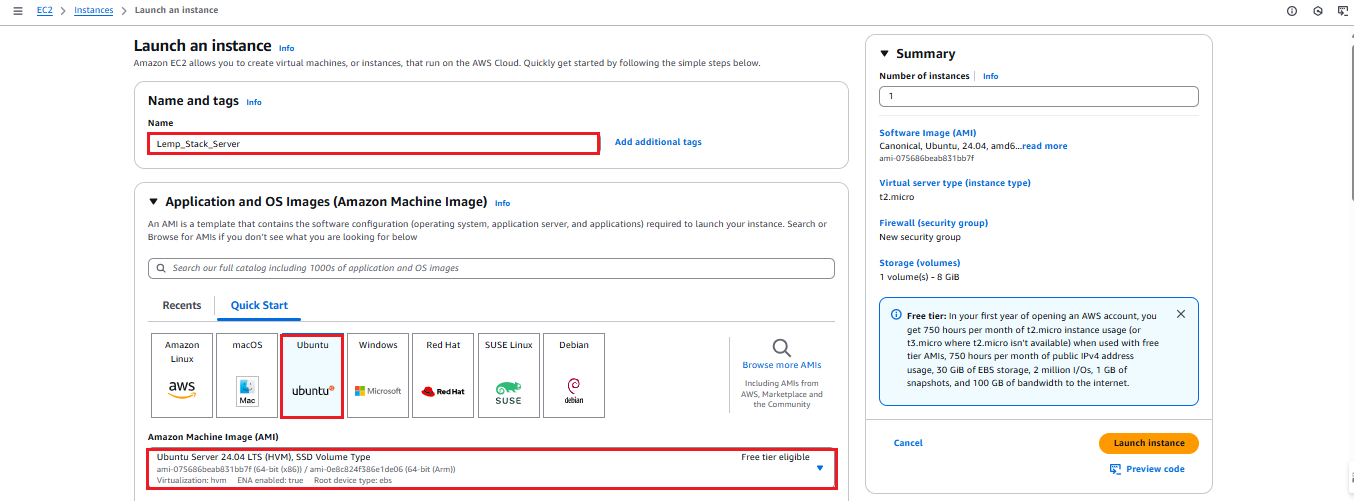Image resolution: width=1354 pixels, height=501 pixels.
Task: Click Info link beside Name and tags
Action: click(254, 102)
